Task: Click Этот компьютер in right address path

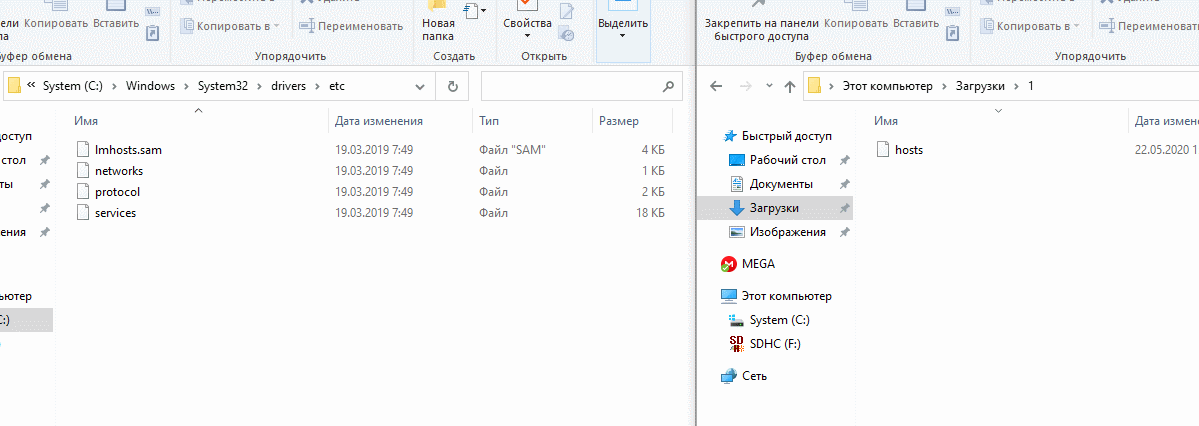Action: tap(888, 86)
